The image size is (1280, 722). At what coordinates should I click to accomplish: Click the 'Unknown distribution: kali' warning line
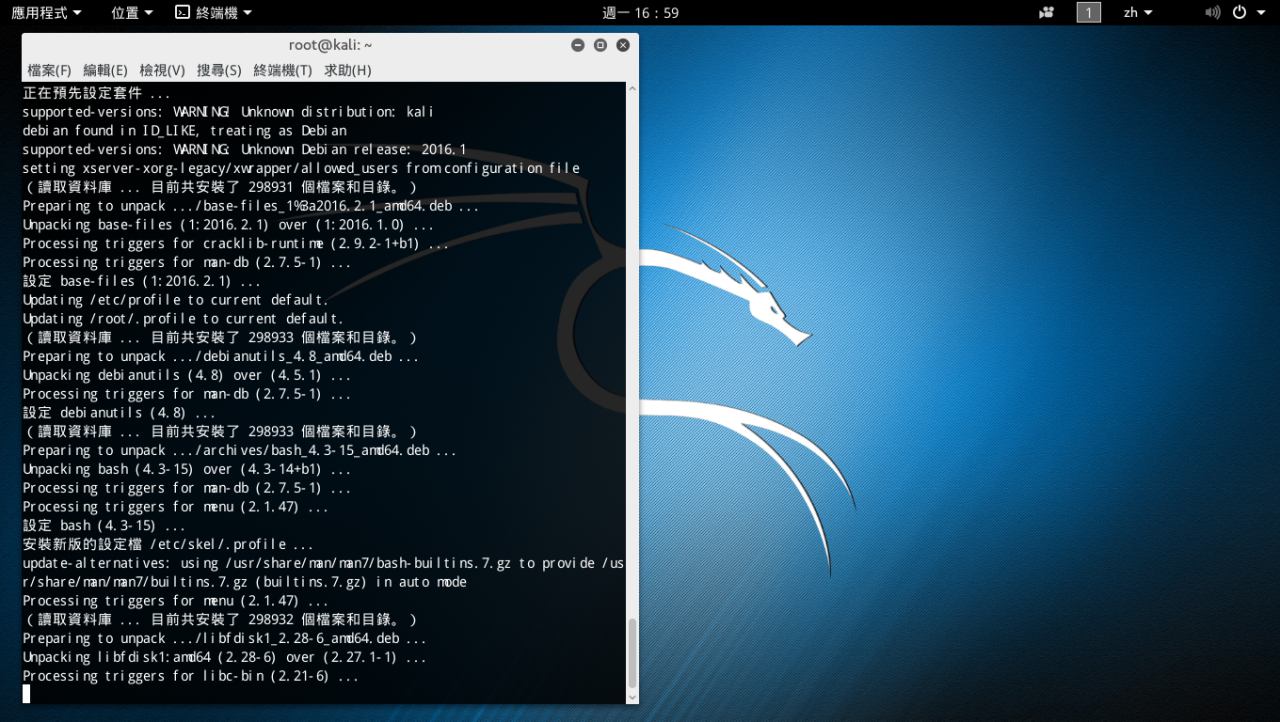tap(228, 112)
